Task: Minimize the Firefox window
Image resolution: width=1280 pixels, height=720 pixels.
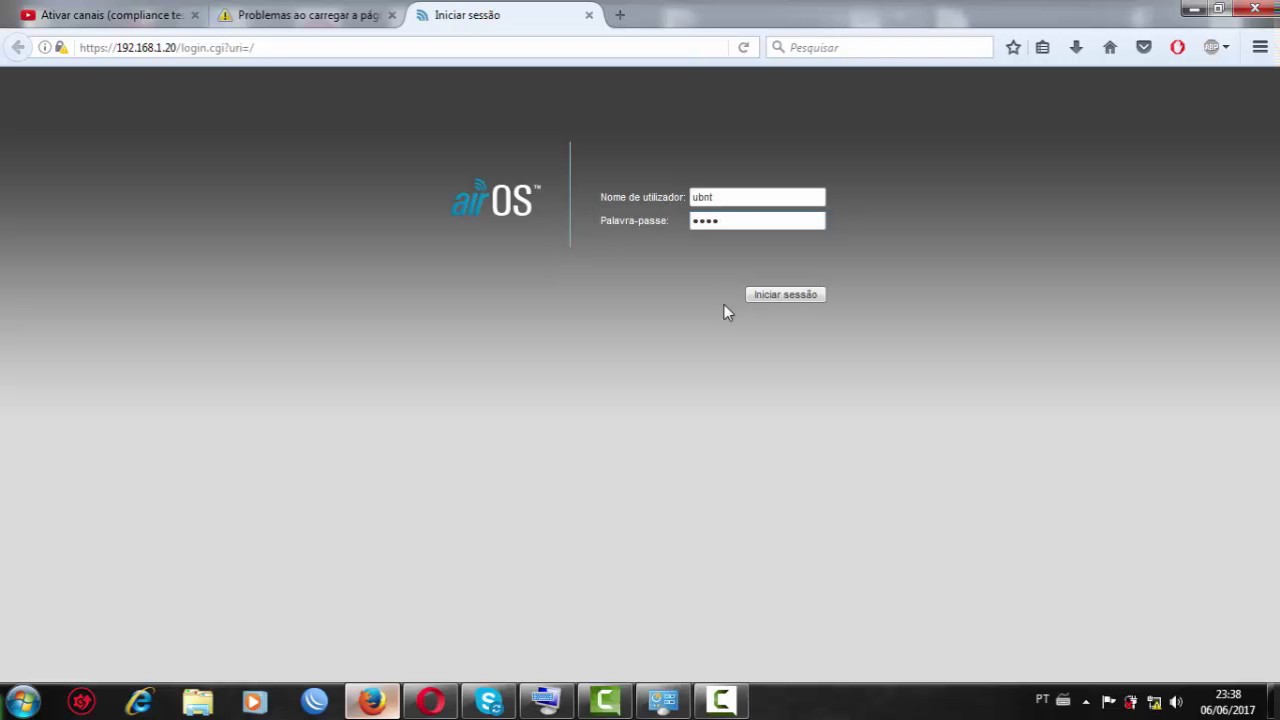Action: pos(1193,9)
